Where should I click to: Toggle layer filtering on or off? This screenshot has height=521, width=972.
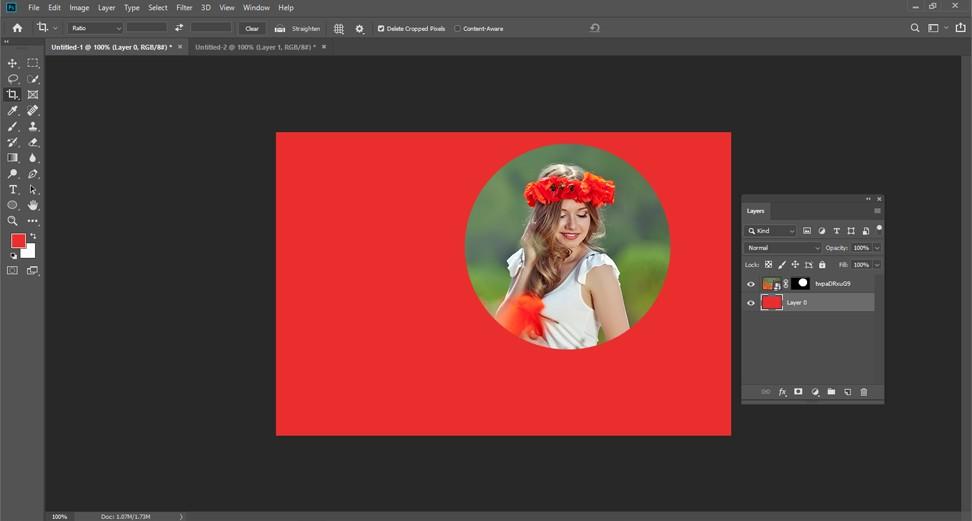(879, 228)
